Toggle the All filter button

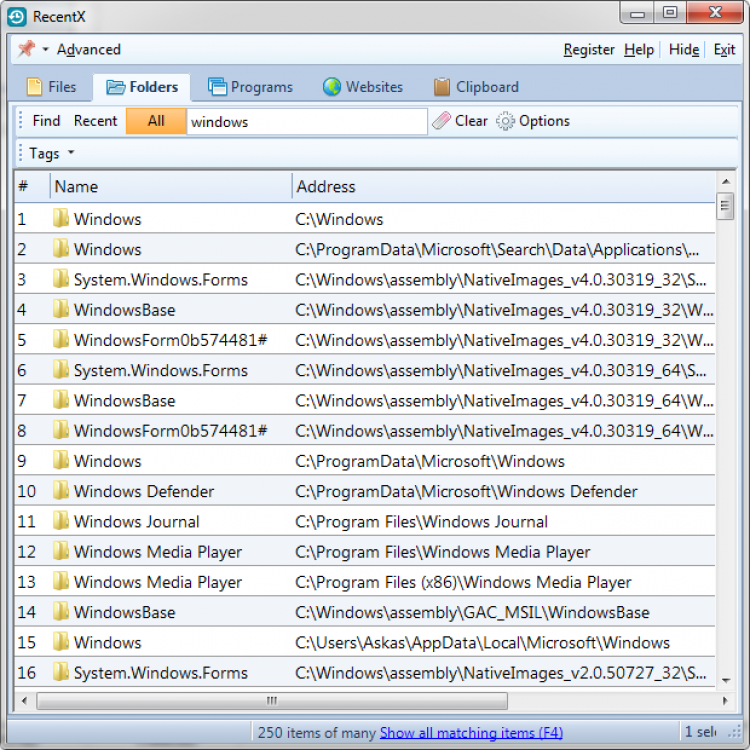pos(156,121)
